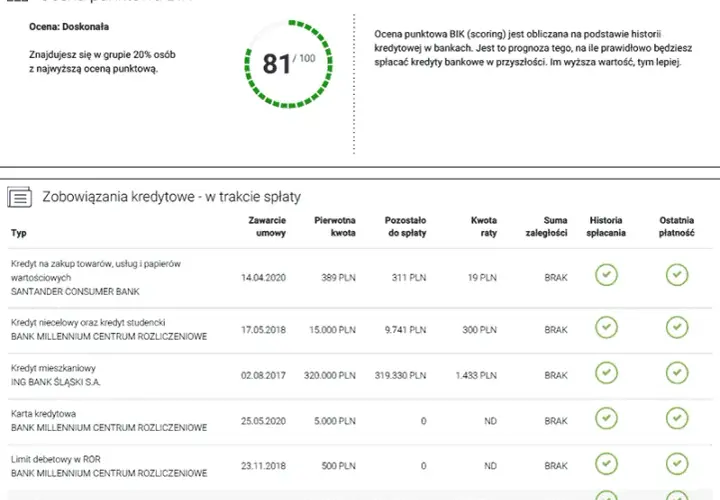The image size is (720, 500).
Task: Click Historia spłacania checkmark for ING Bank Śląski
Action: tap(606, 373)
